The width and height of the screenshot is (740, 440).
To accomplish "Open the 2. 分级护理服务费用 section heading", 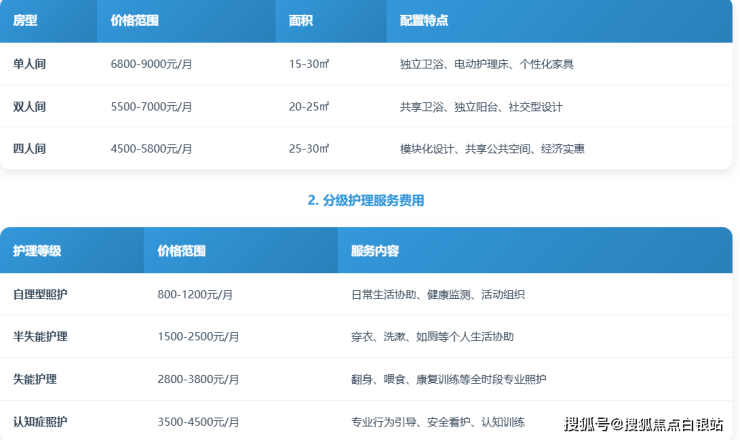I will click(366, 200).
